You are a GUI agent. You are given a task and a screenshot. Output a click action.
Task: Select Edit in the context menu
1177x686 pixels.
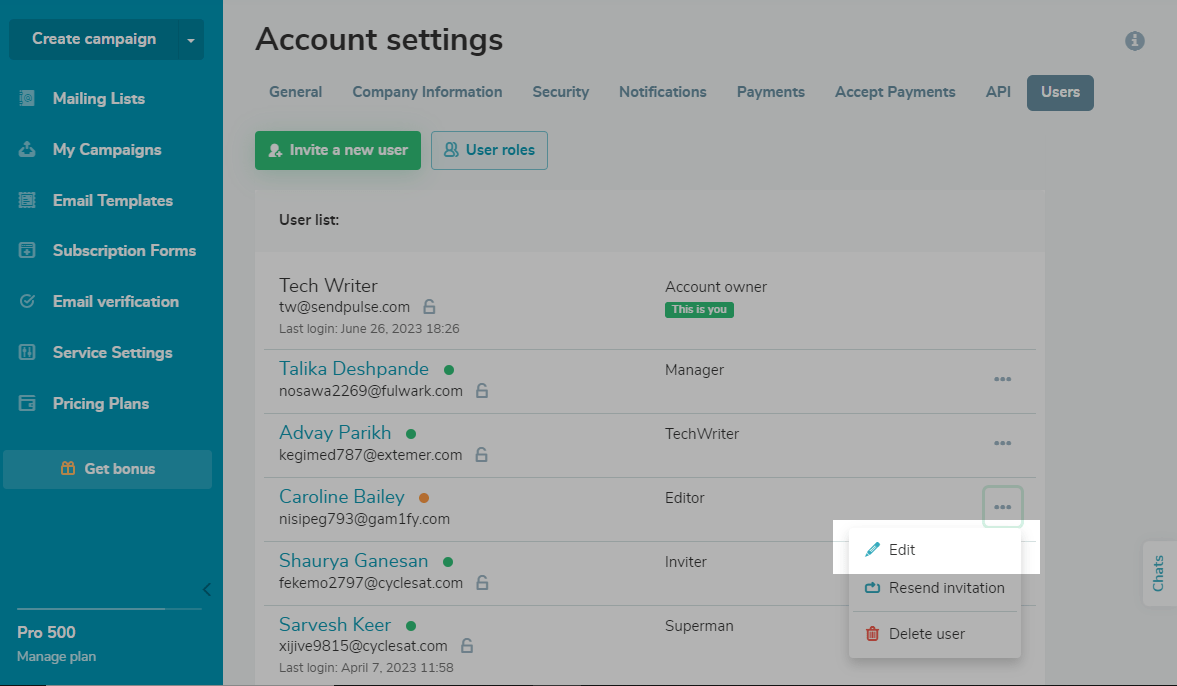point(902,549)
